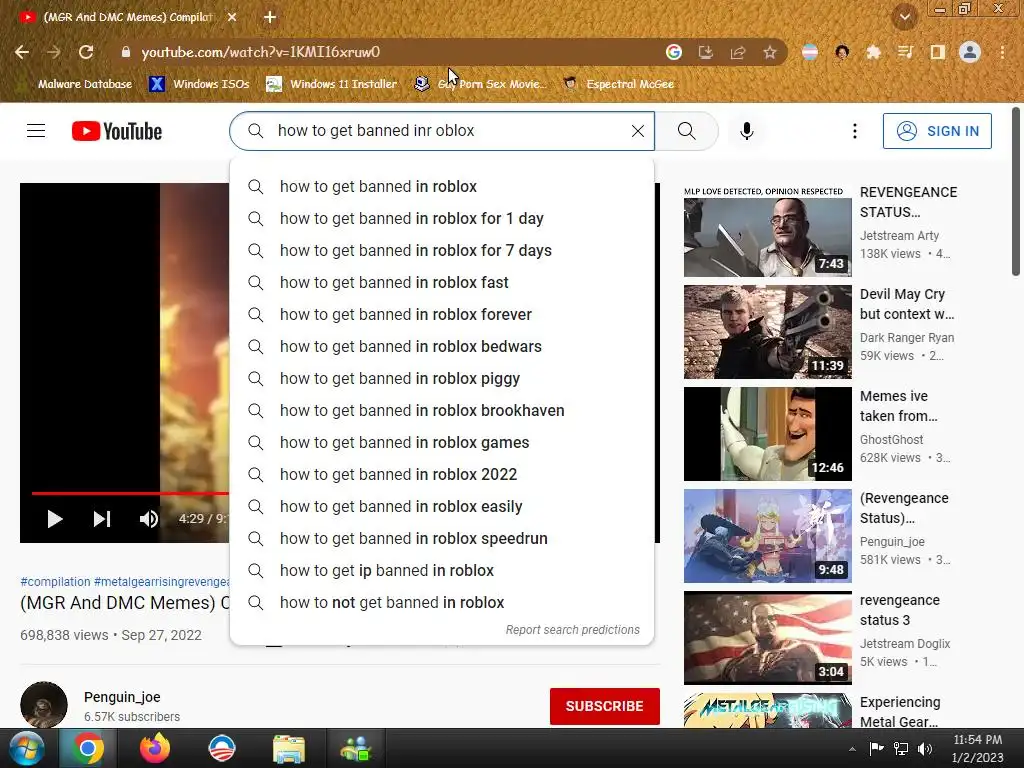Open the Windows ISOs bookmark
This screenshot has width=1024, height=768.
(200, 84)
